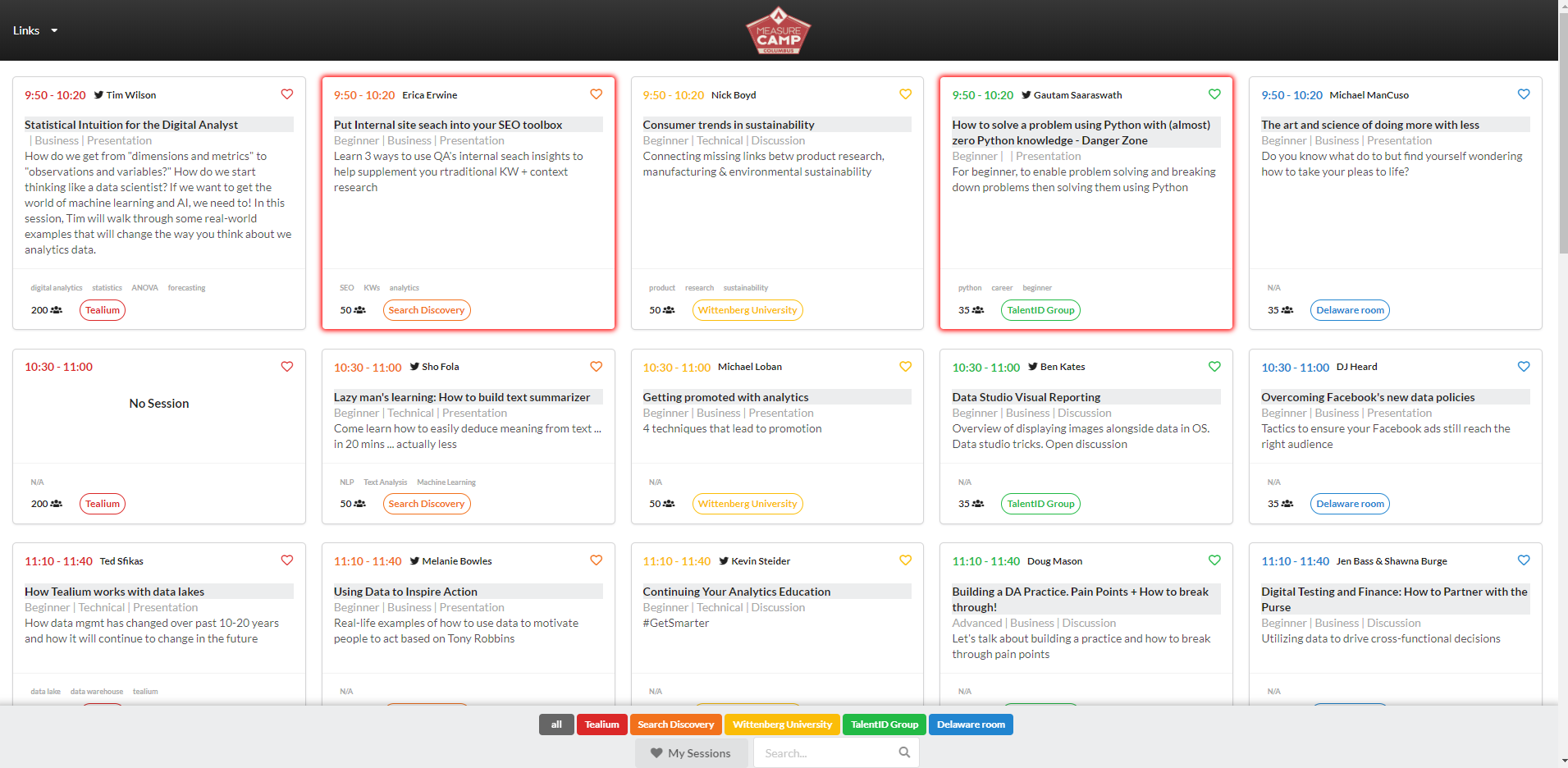
Task: Open Melanie Bowles' Twitter icon
Action: (414, 561)
